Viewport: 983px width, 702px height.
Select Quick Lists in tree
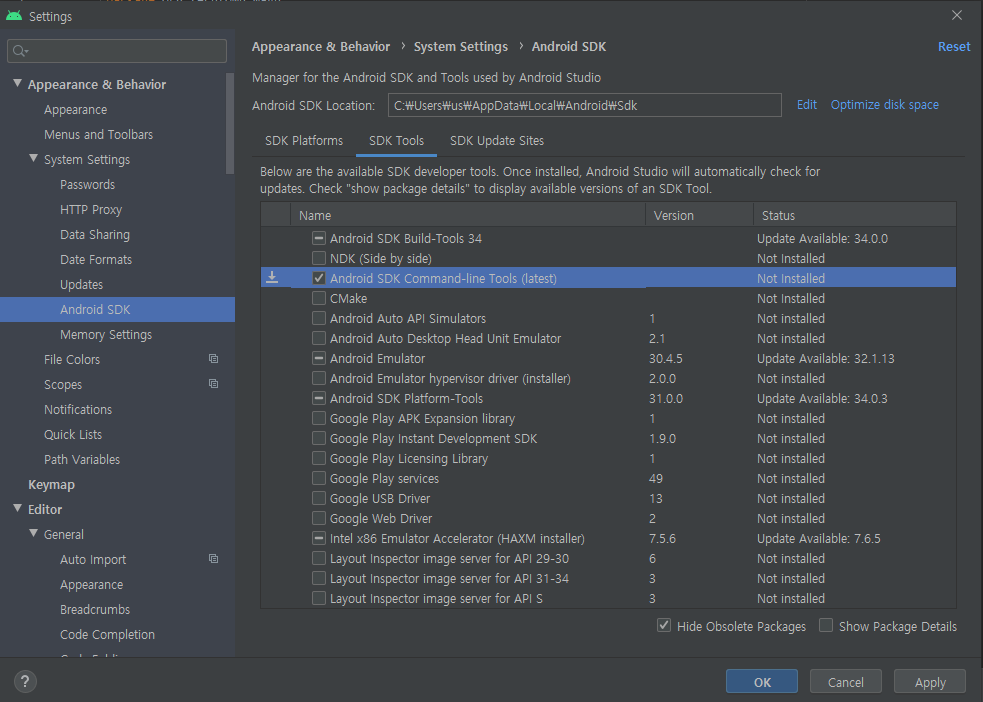(73, 434)
